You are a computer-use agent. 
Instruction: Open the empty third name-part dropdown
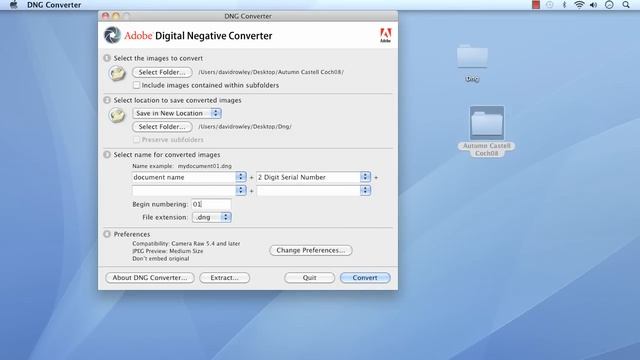(x=189, y=190)
